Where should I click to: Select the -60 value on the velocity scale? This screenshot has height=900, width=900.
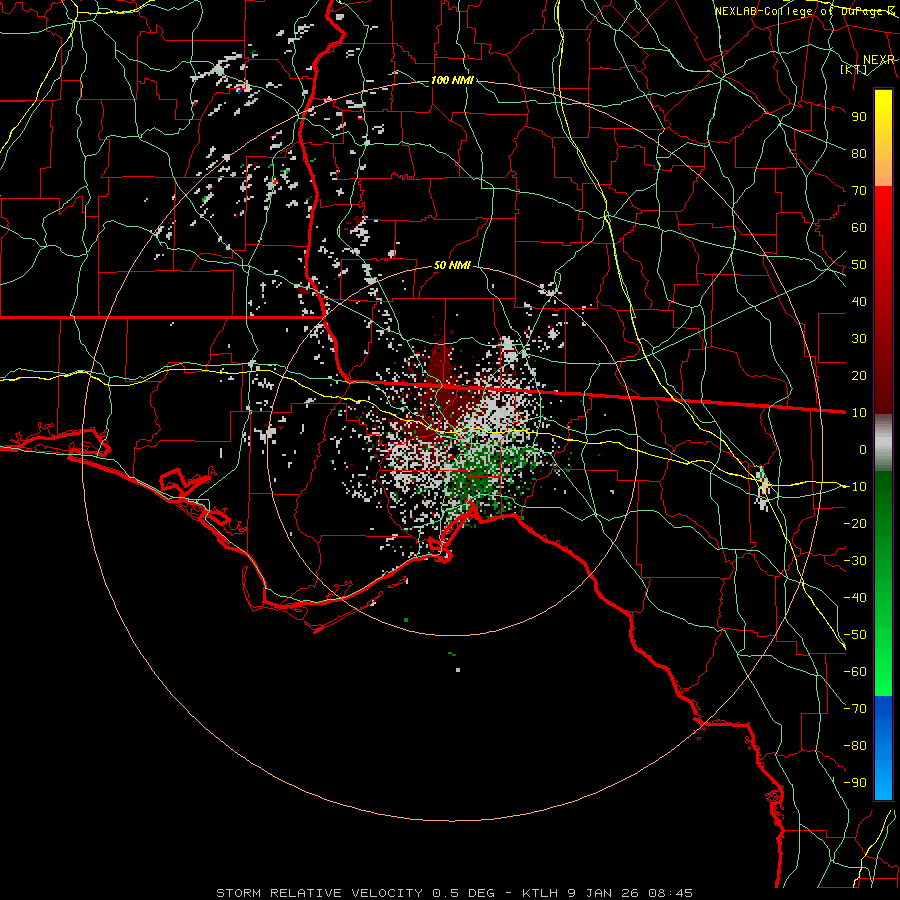[855, 672]
